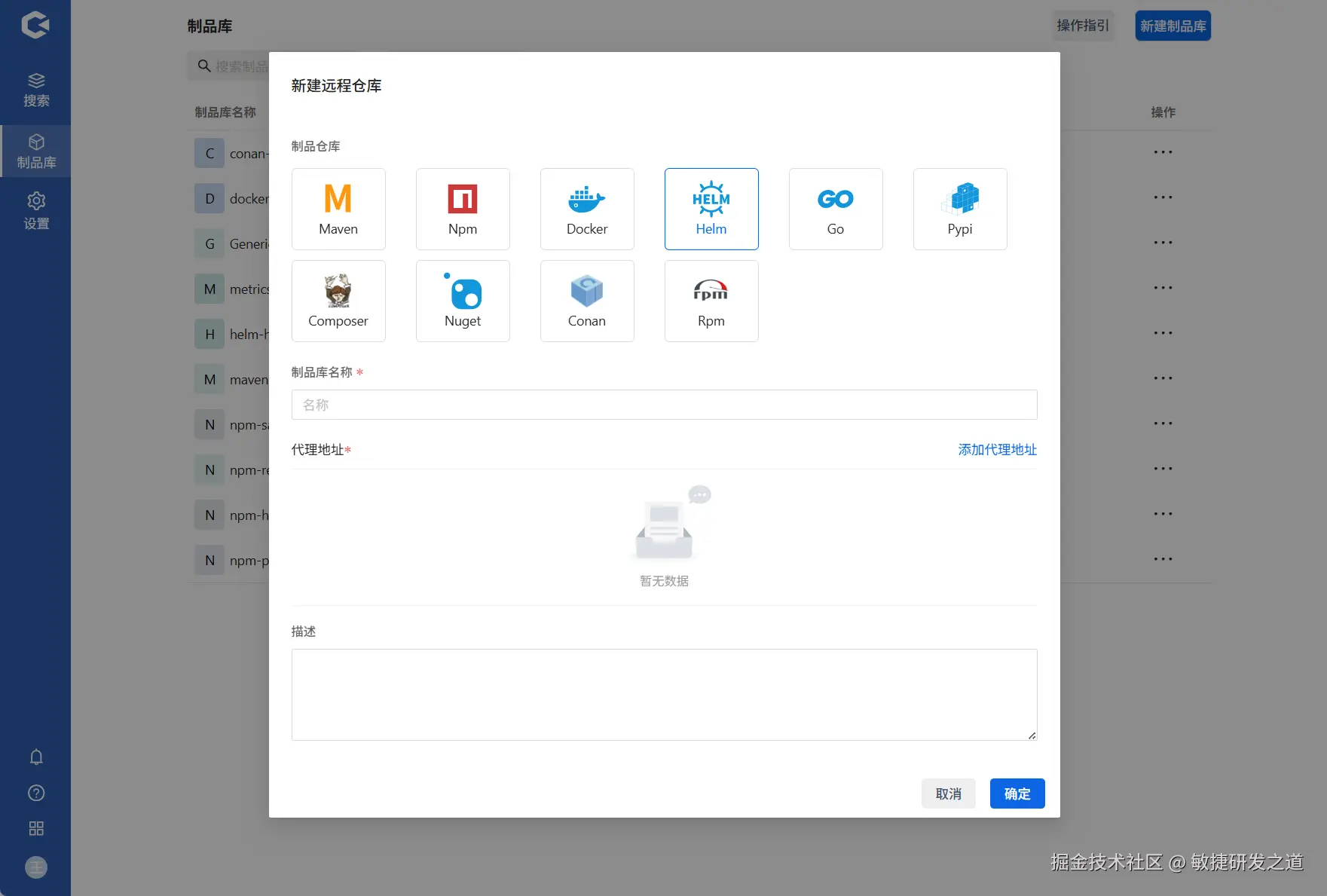The image size is (1327, 896).
Task: Open more actions for the Generic row
Action: coord(1163,243)
